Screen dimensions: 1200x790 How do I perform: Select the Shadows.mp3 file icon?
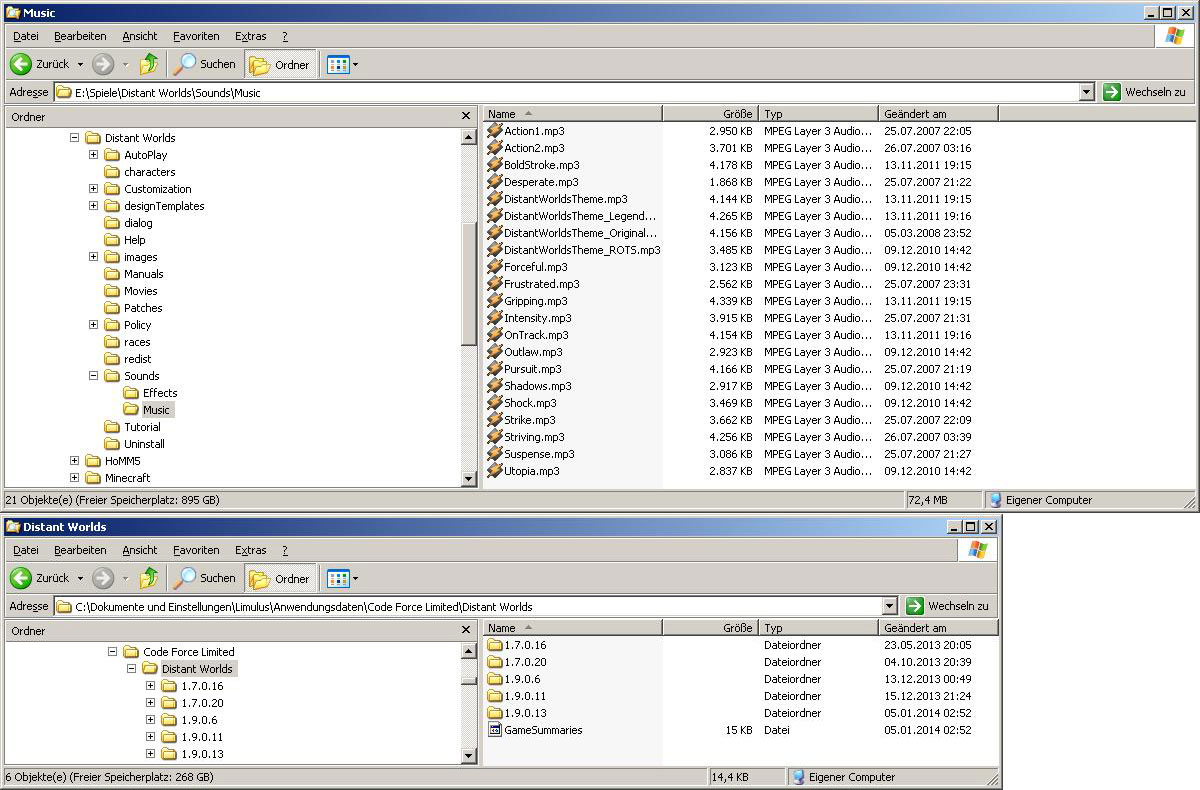494,386
